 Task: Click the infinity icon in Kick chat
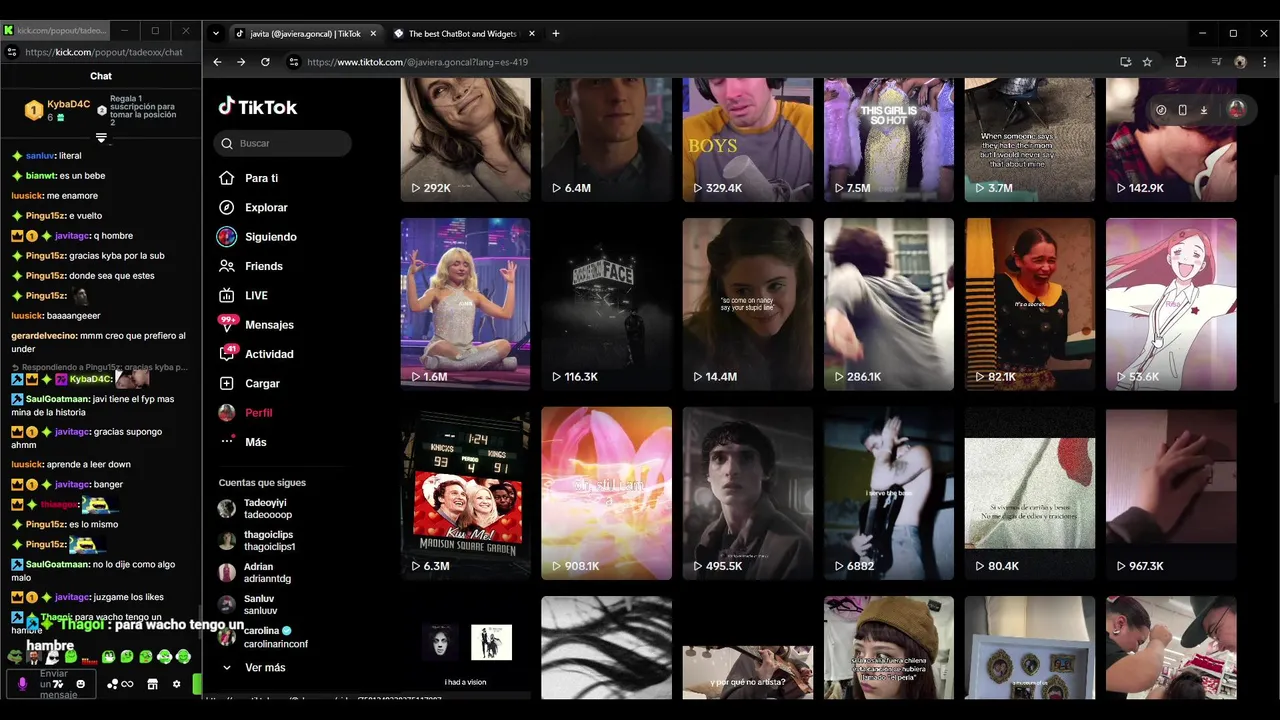coord(127,684)
